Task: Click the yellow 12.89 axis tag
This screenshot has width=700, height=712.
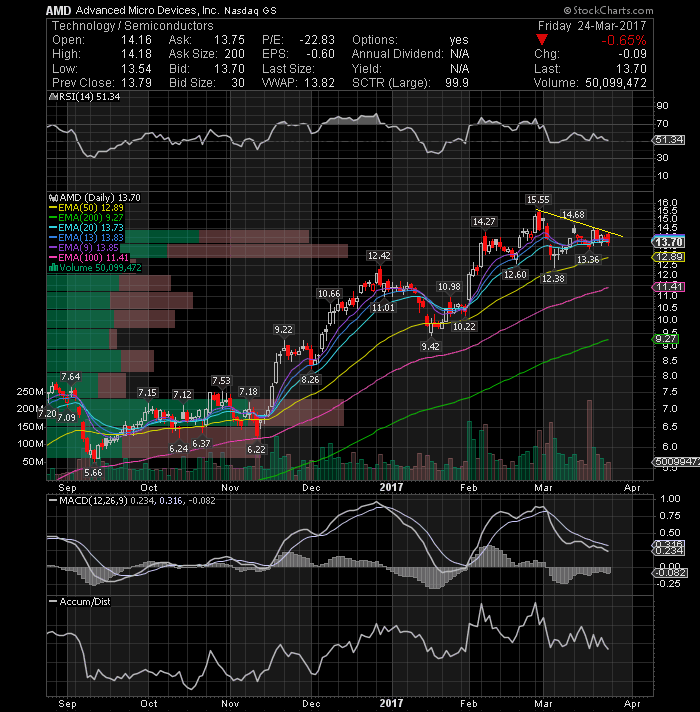Action: [669, 257]
